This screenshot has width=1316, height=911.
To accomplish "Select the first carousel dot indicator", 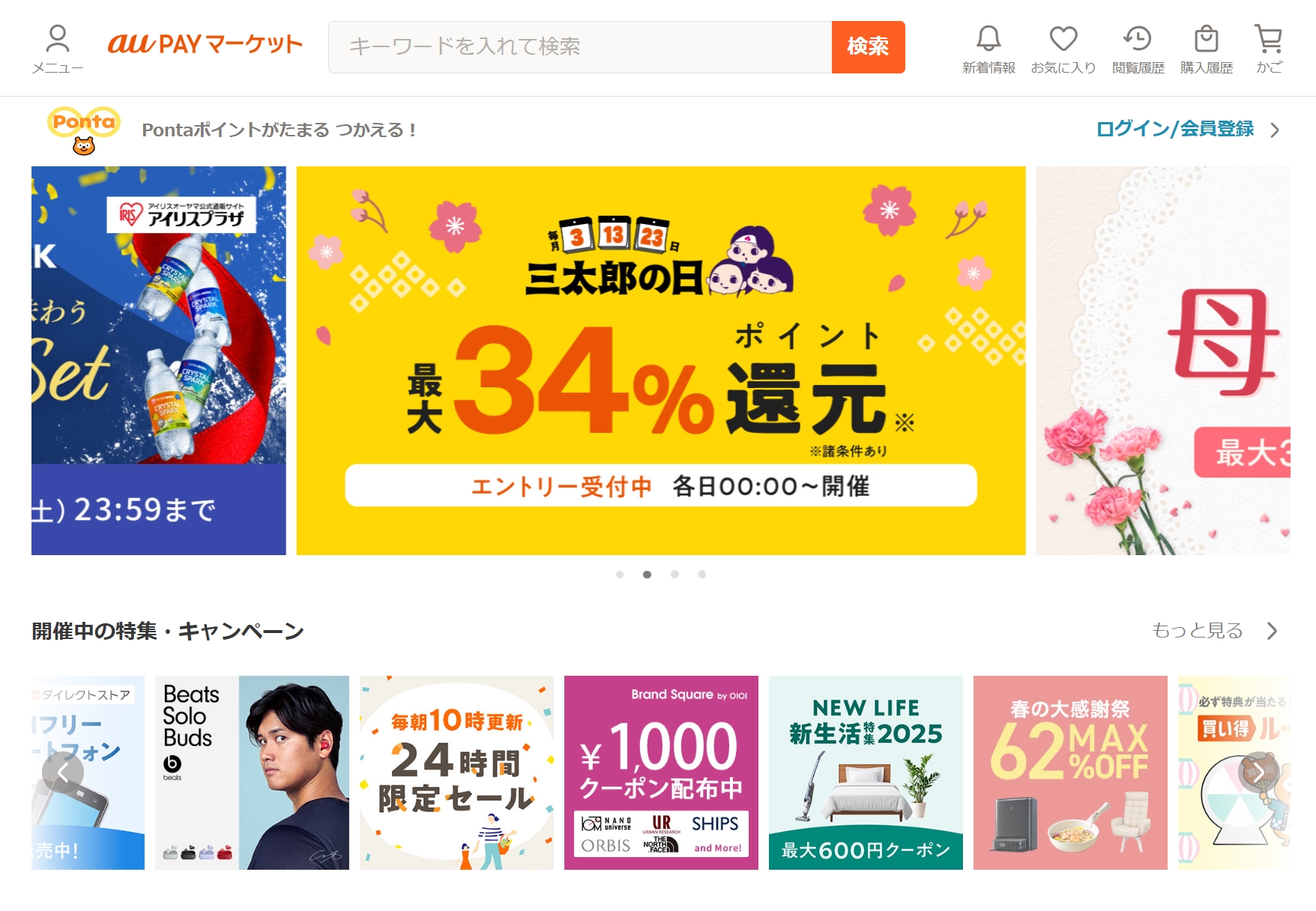I will (620, 575).
